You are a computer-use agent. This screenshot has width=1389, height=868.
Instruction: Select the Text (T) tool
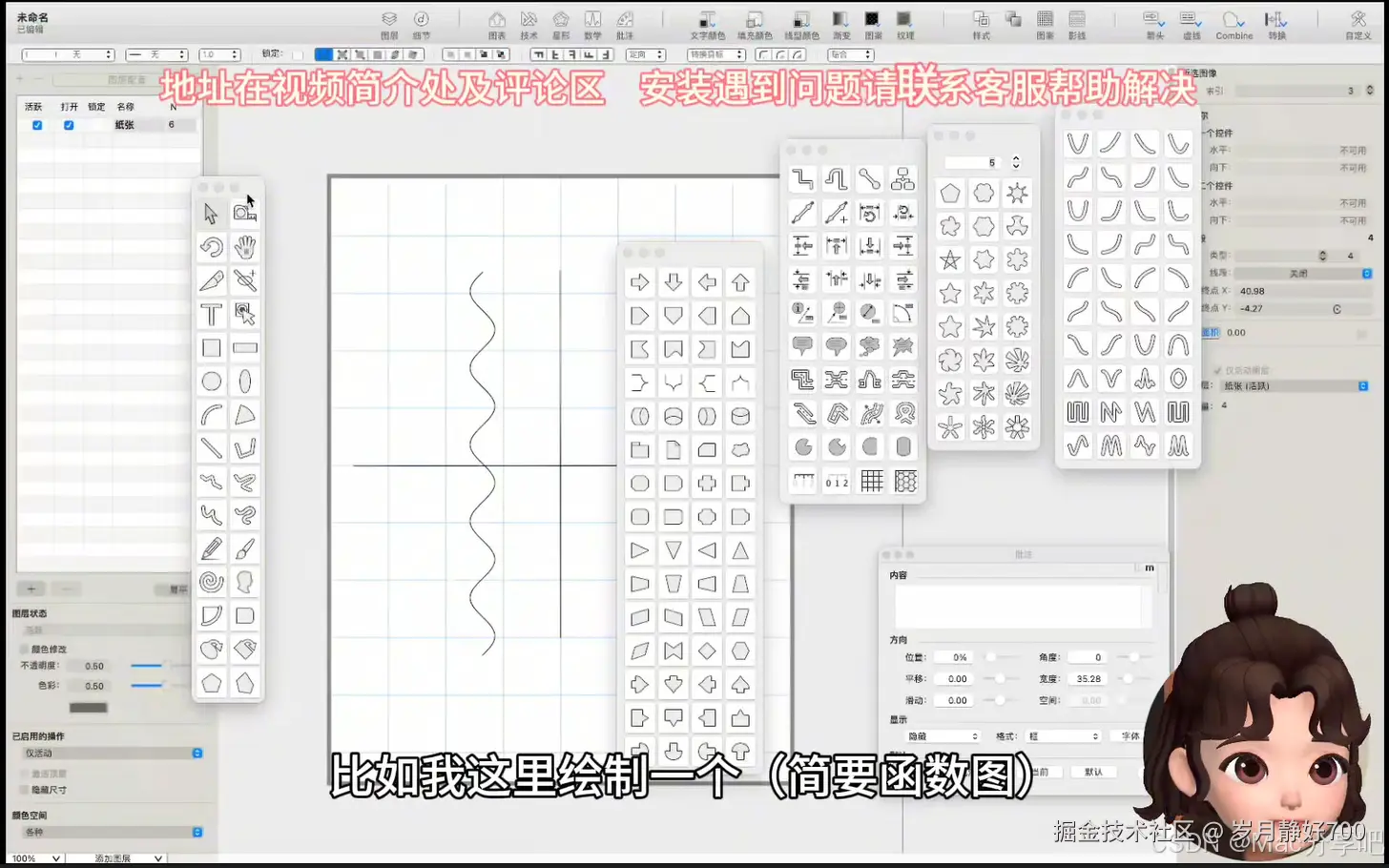point(210,313)
